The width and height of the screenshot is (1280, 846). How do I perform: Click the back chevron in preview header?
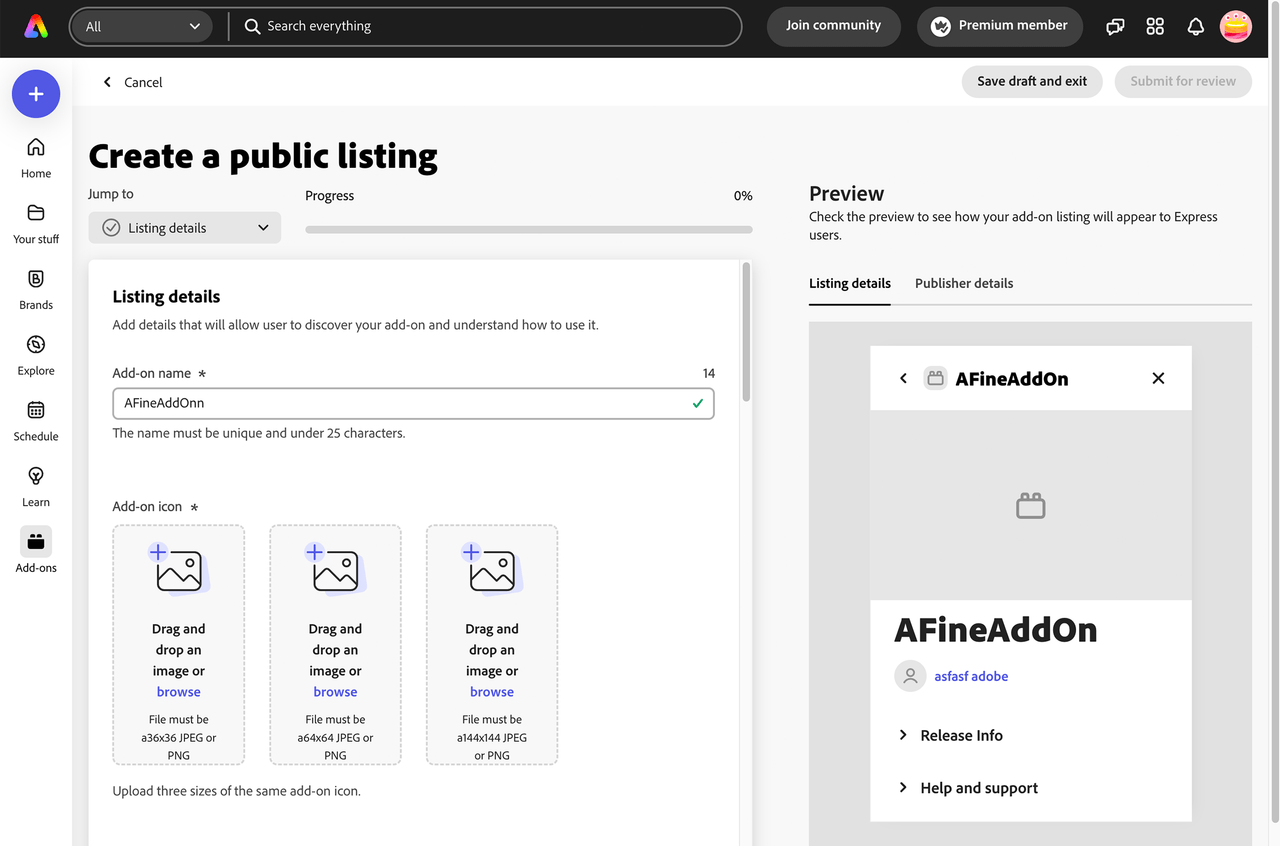[903, 378]
